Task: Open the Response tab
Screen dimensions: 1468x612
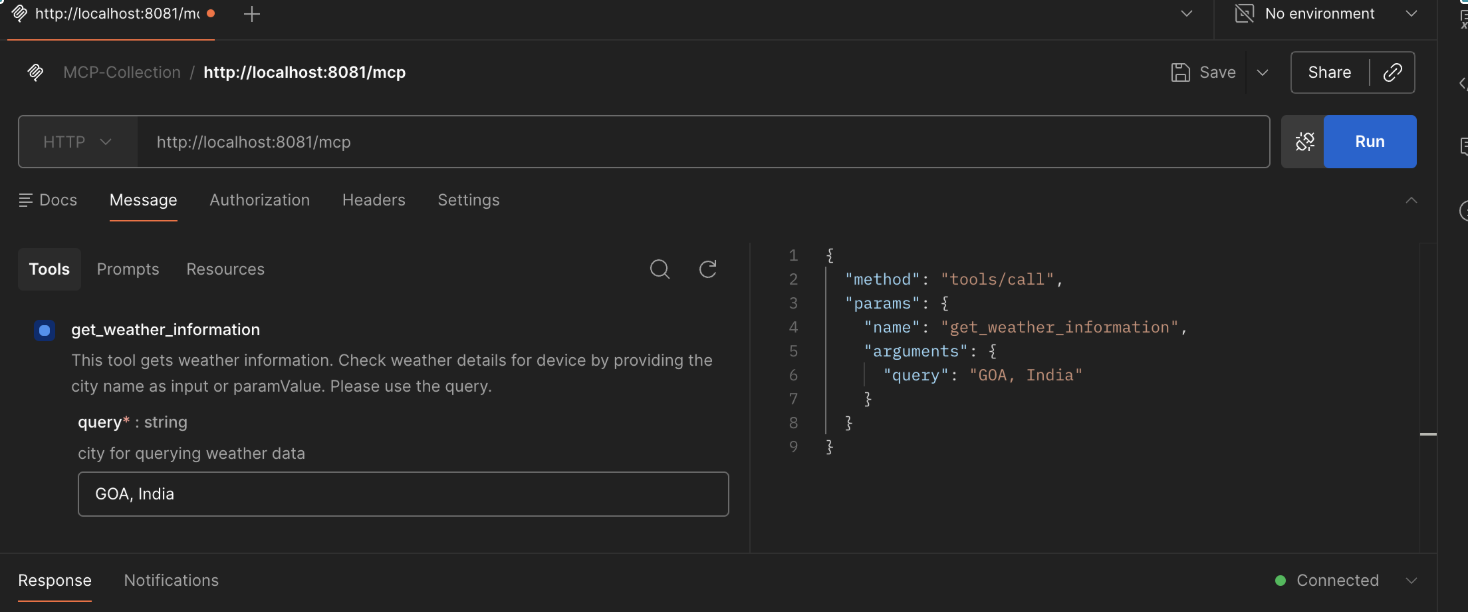Action: point(55,581)
